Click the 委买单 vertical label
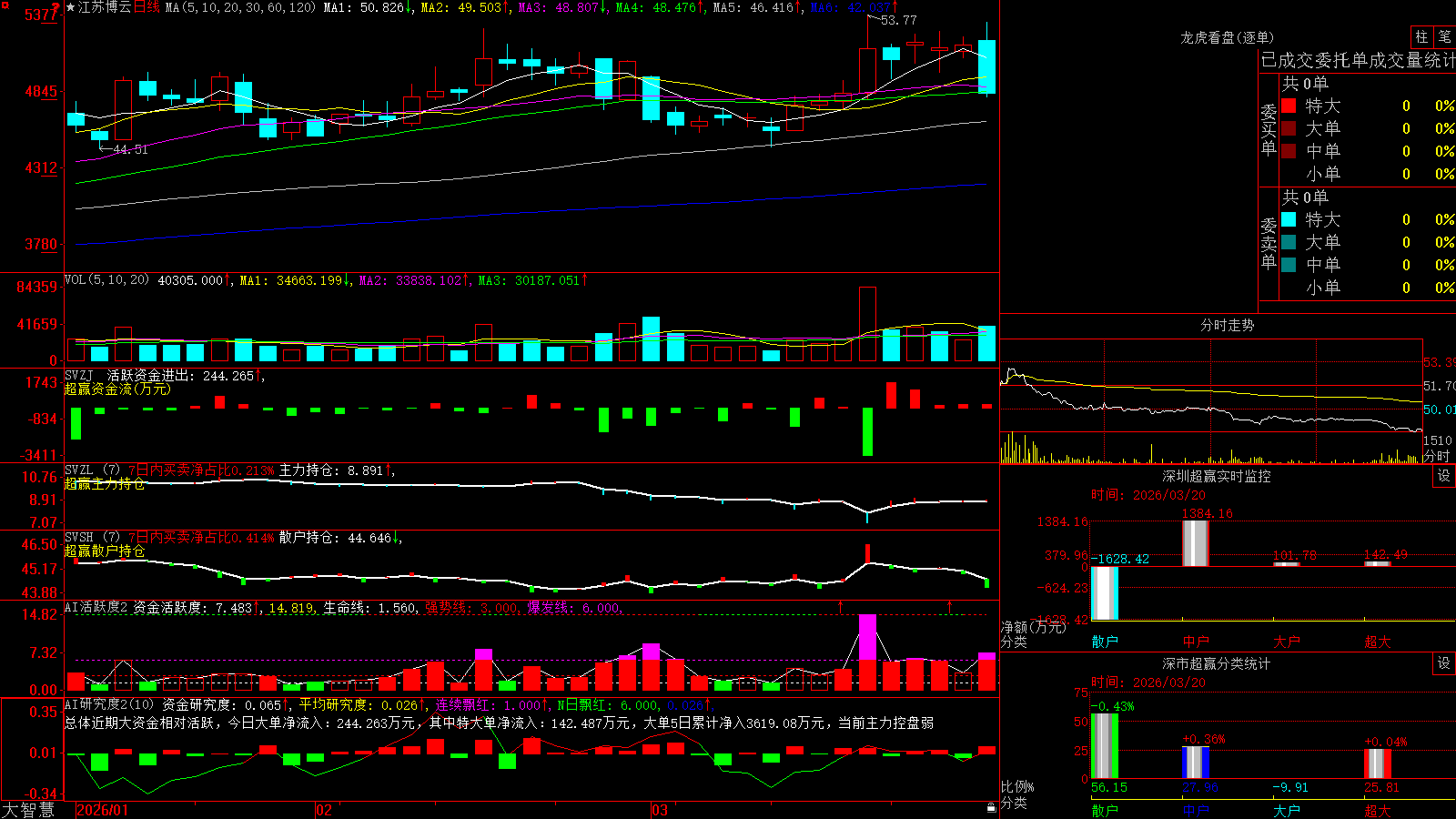The image size is (1456, 819). (x=1269, y=130)
